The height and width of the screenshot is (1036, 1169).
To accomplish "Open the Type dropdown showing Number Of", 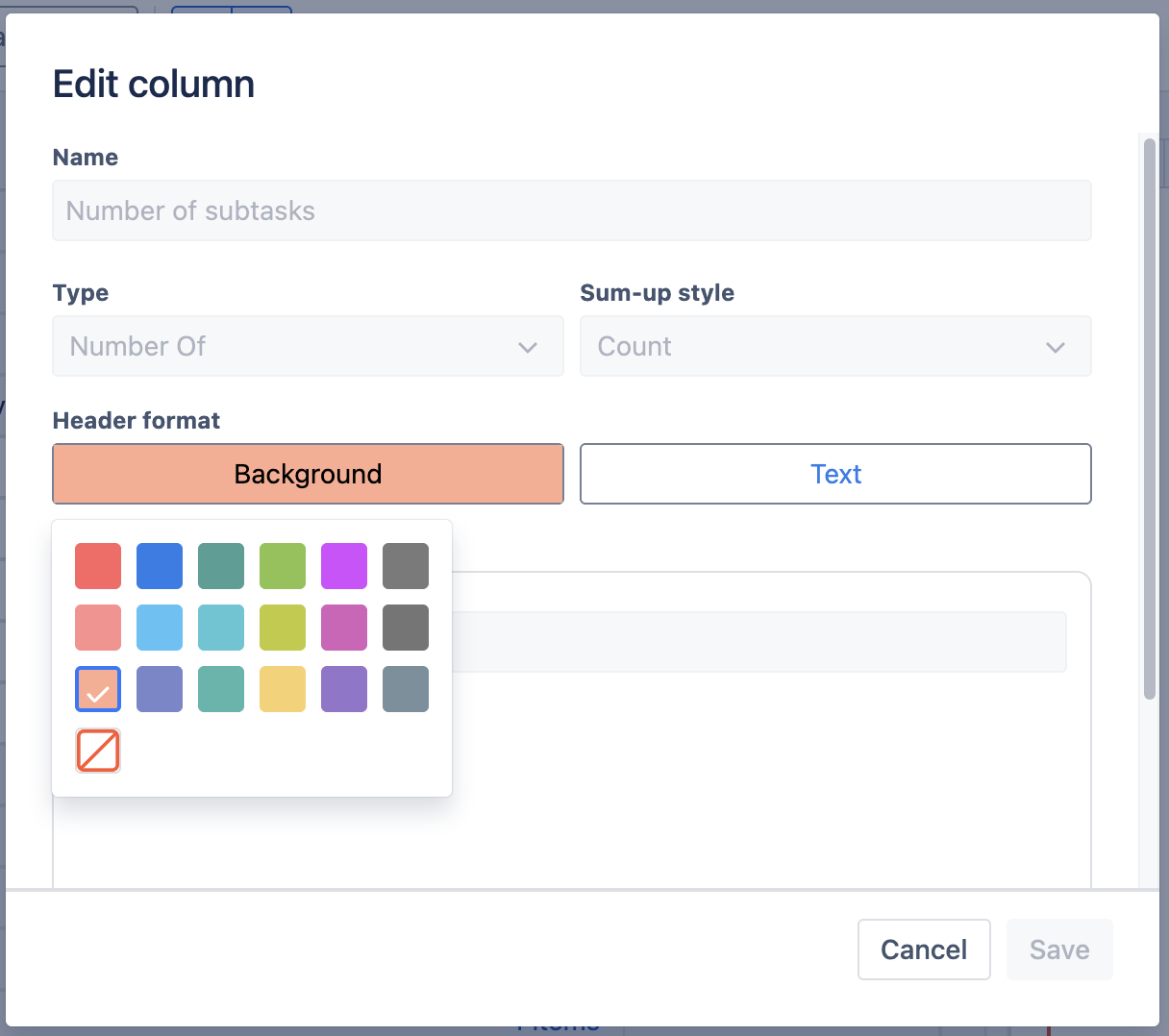I will [308, 346].
